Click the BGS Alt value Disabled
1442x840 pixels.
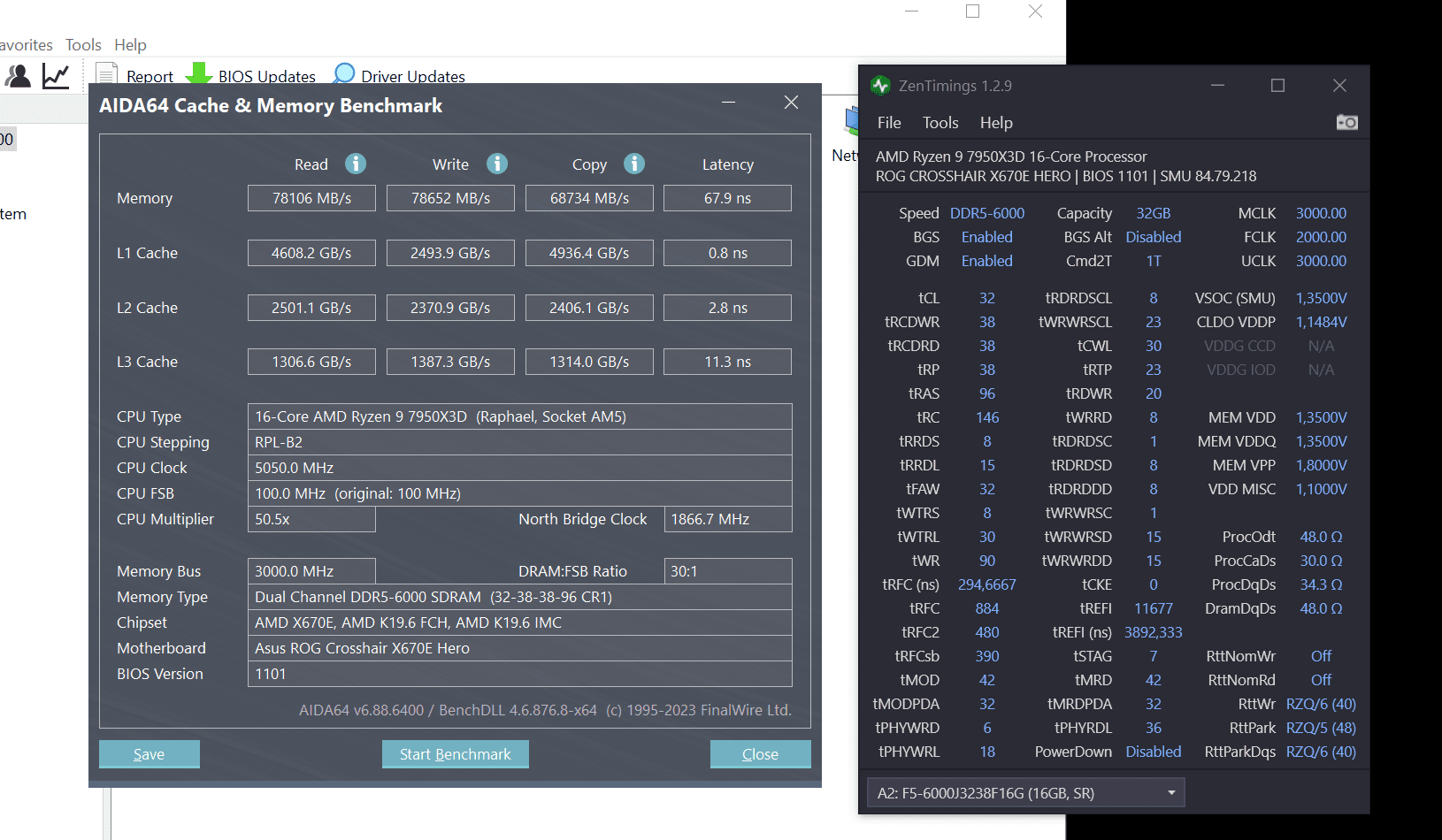point(1154,237)
